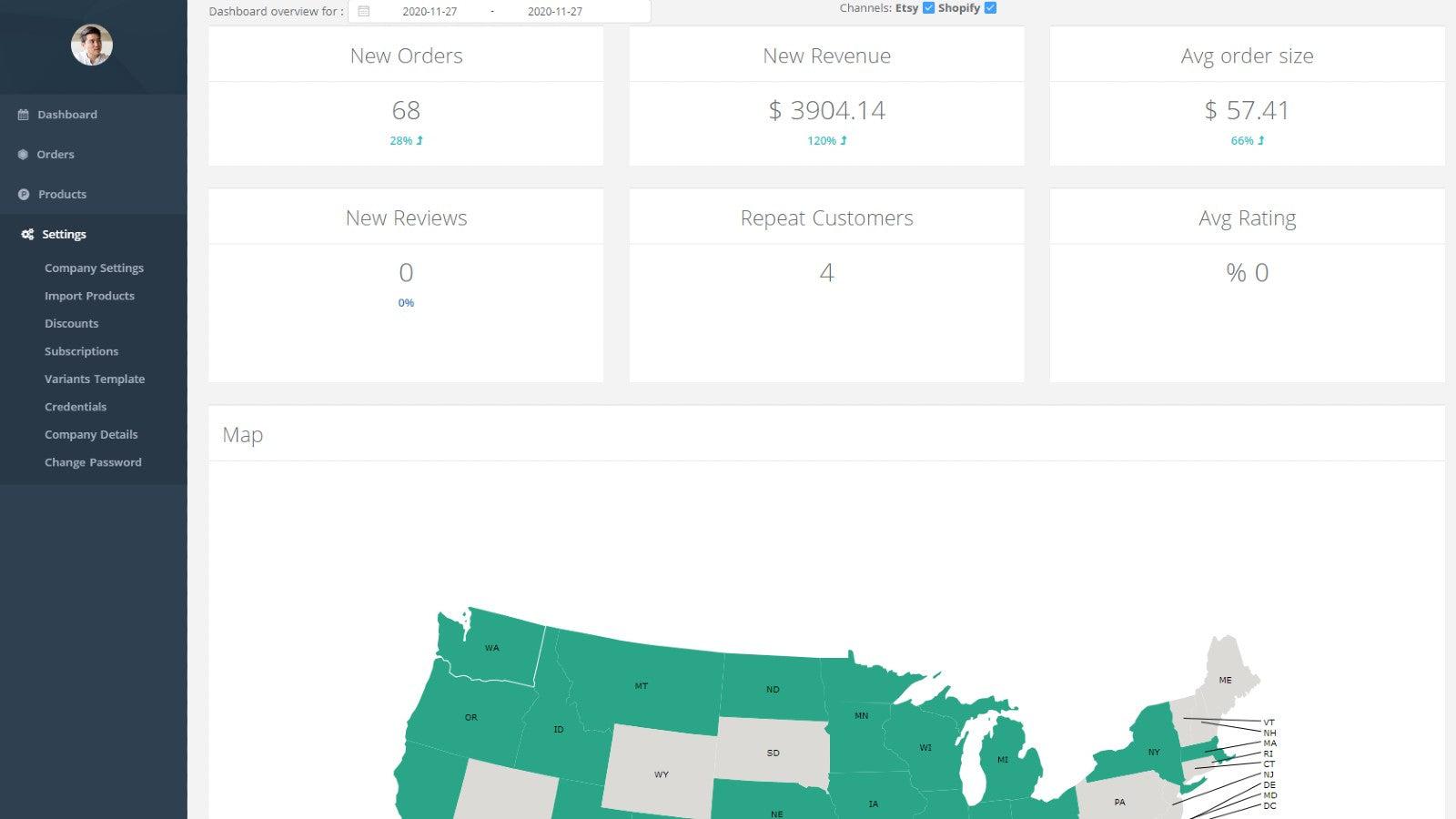Disable the Shopify channel checkbox
Viewport: 1456px width, 819px height.
coord(989,7)
